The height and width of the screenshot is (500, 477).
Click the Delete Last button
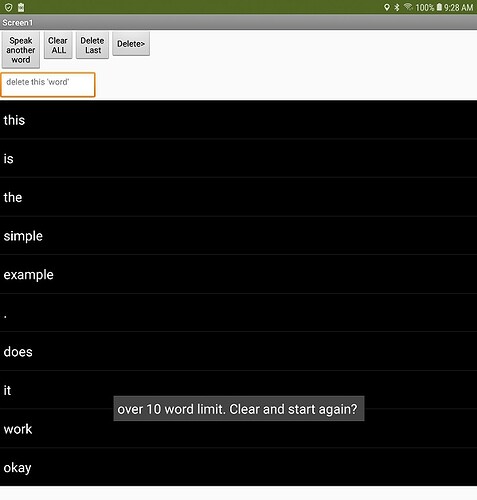[x=92, y=45]
